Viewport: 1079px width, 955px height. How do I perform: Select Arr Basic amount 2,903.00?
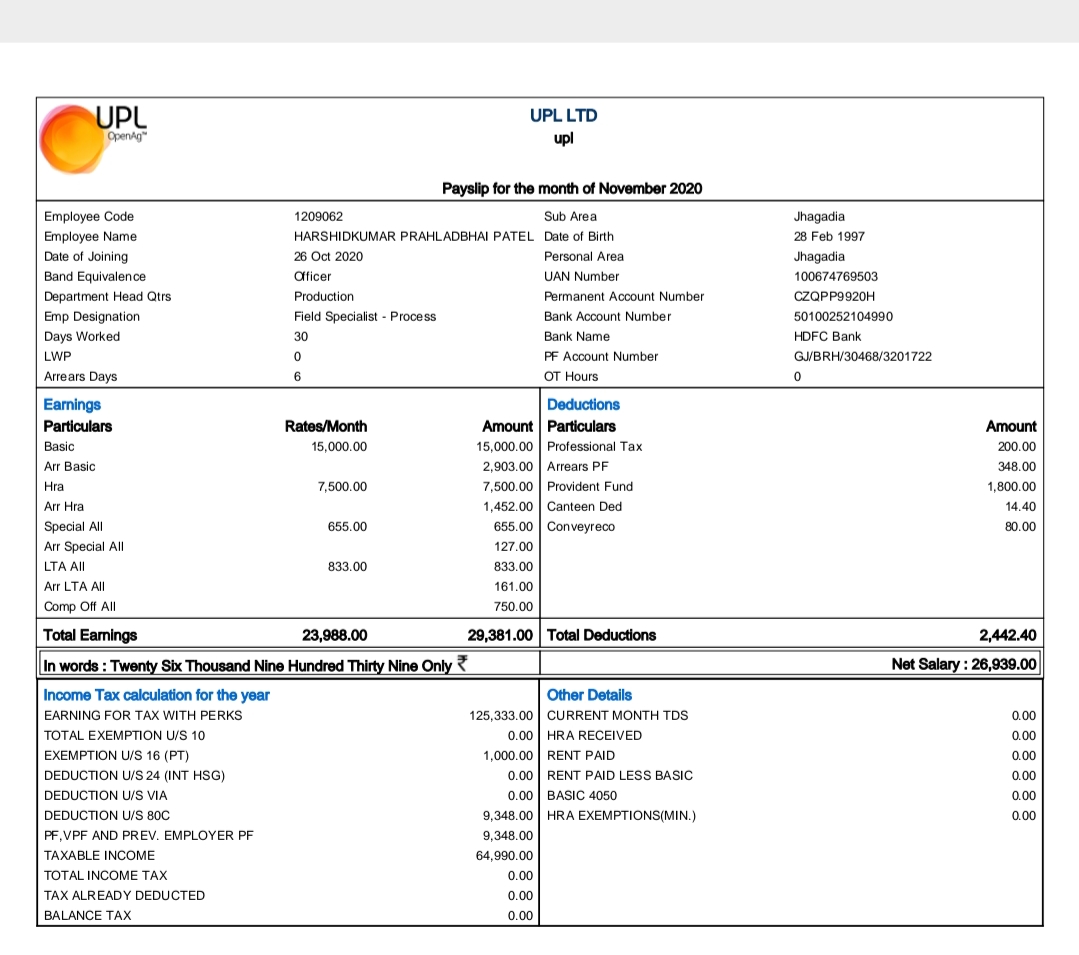point(508,466)
